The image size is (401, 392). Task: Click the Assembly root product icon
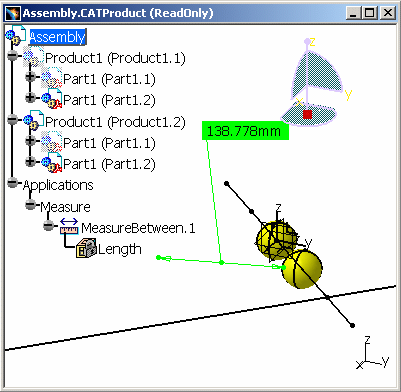coord(16,35)
